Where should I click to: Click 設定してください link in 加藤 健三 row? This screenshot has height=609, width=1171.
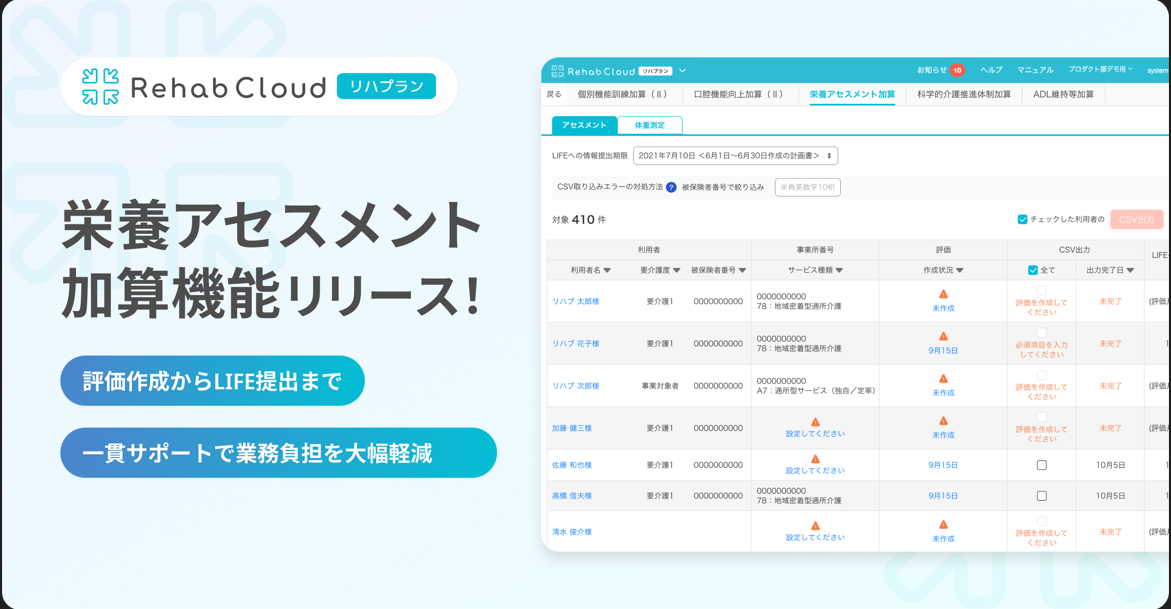pyautogui.click(x=815, y=434)
